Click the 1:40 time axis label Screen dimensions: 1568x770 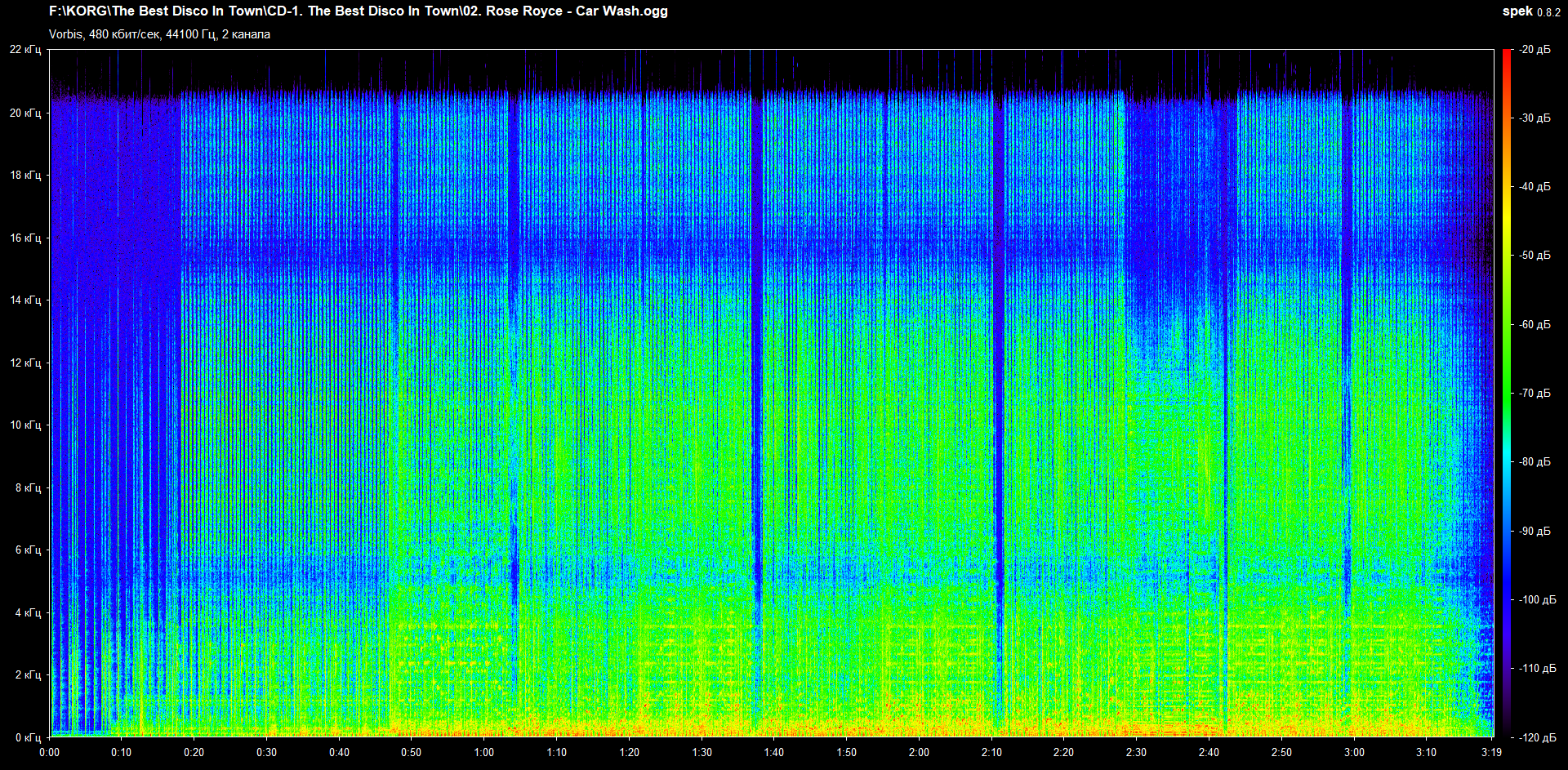tap(774, 752)
